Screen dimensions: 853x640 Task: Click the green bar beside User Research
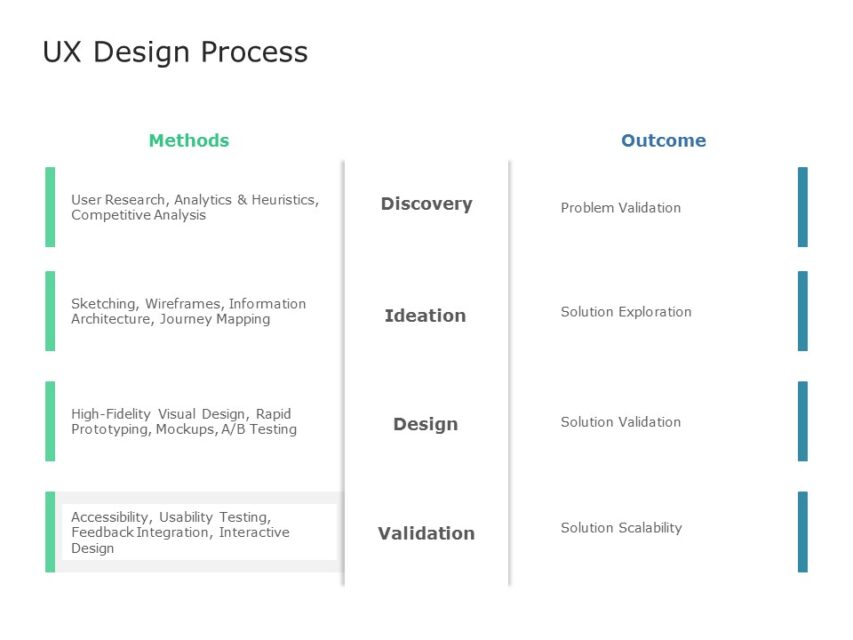pyautogui.click(x=50, y=207)
